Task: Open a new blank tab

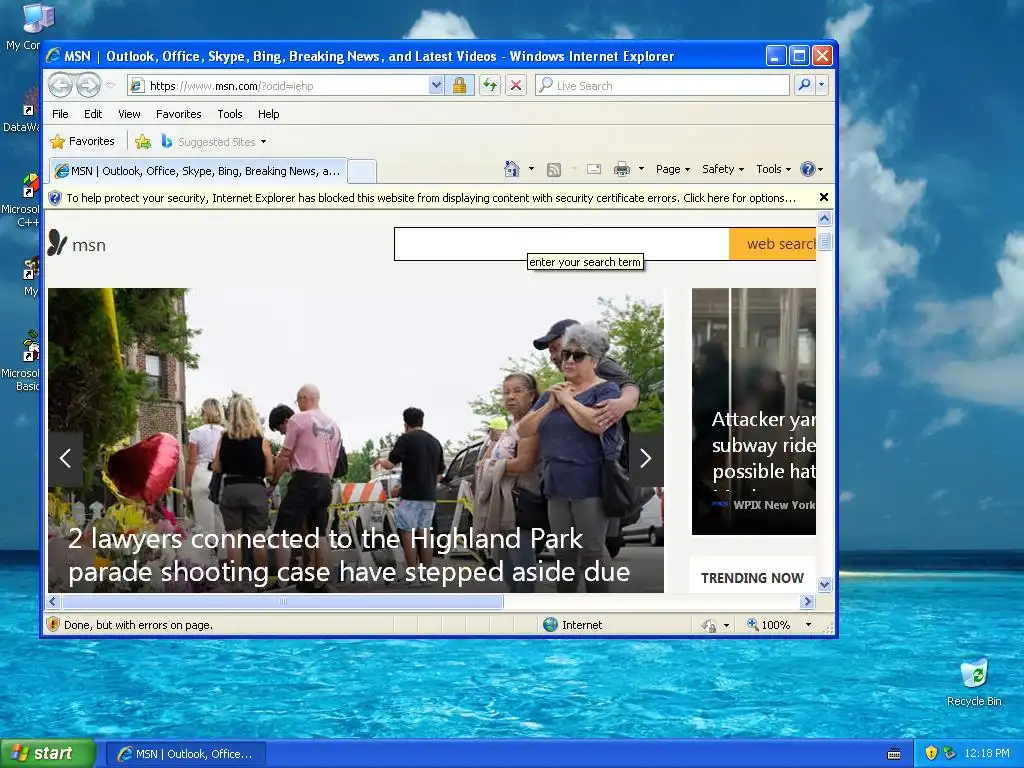Action: [362, 172]
